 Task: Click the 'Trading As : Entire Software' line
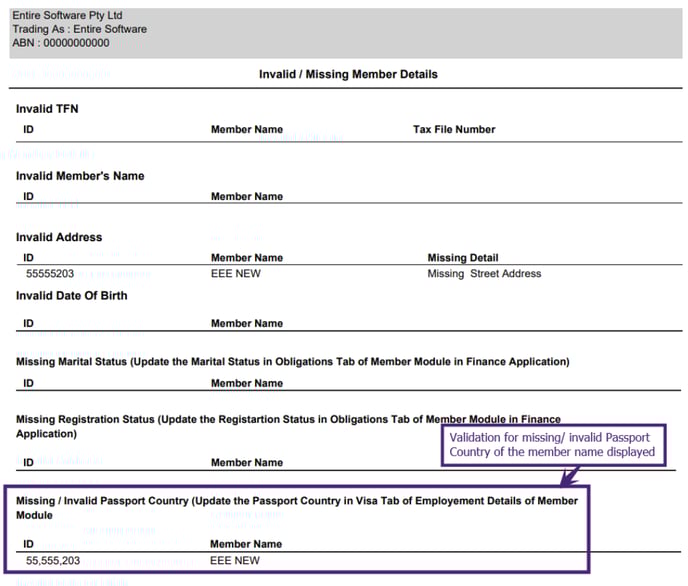79,29
